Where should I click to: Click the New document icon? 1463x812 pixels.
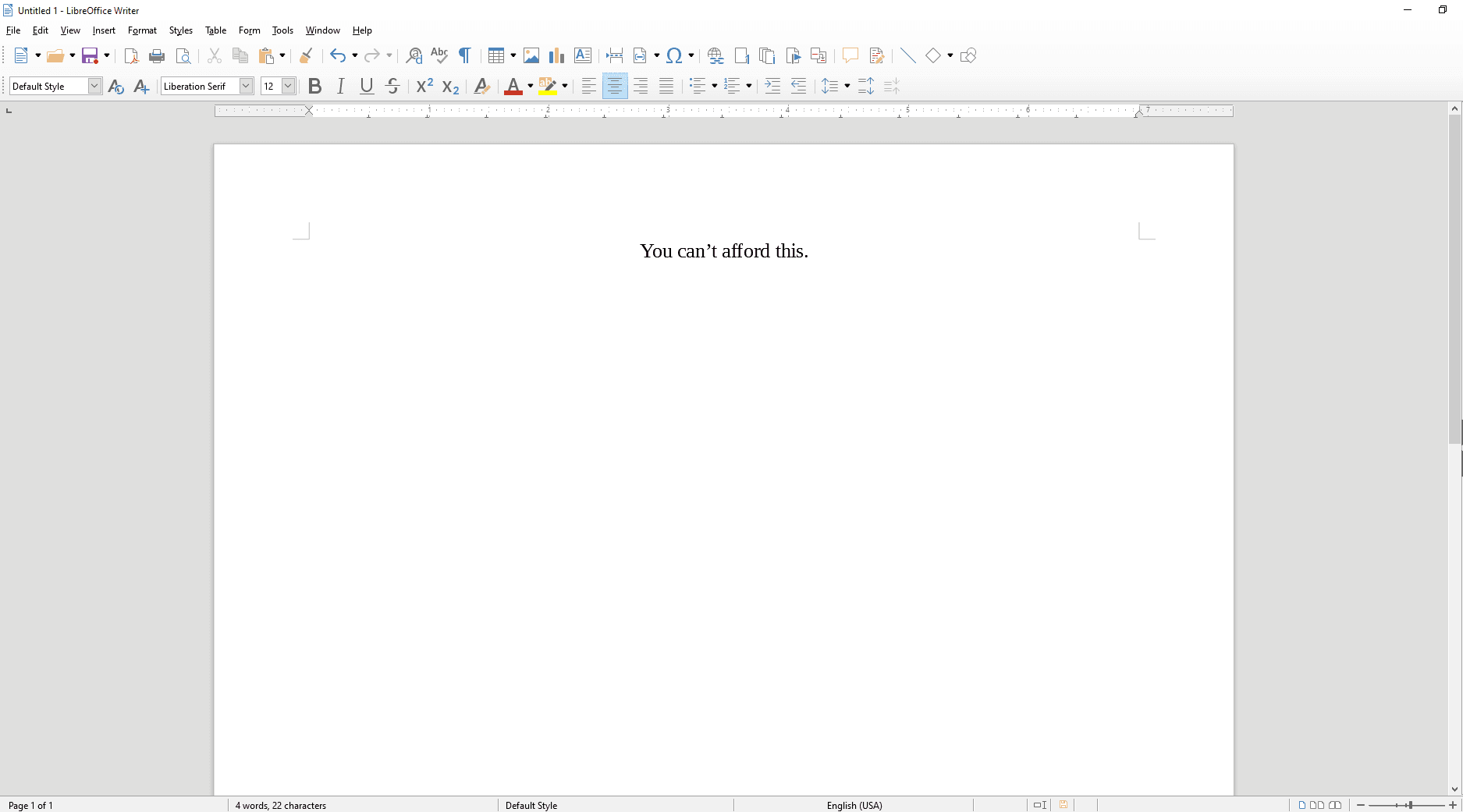click(22, 55)
